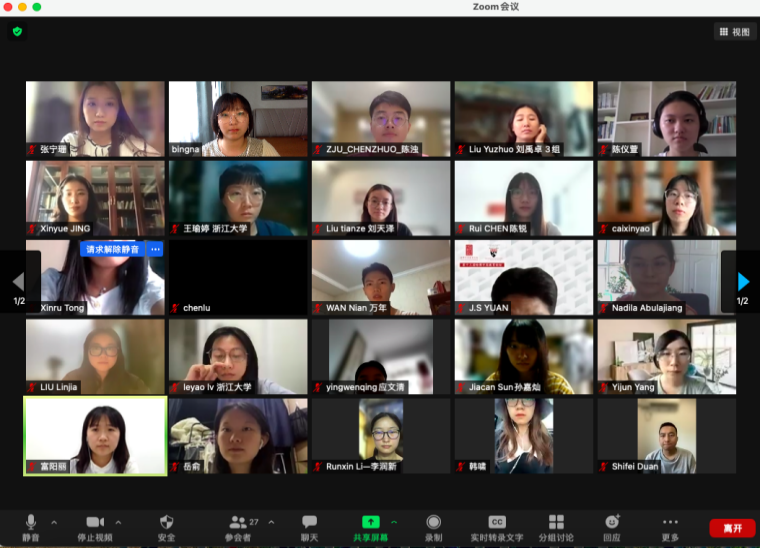
Task: Select Shifei Duan's video tile
Action: tap(666, 436)
